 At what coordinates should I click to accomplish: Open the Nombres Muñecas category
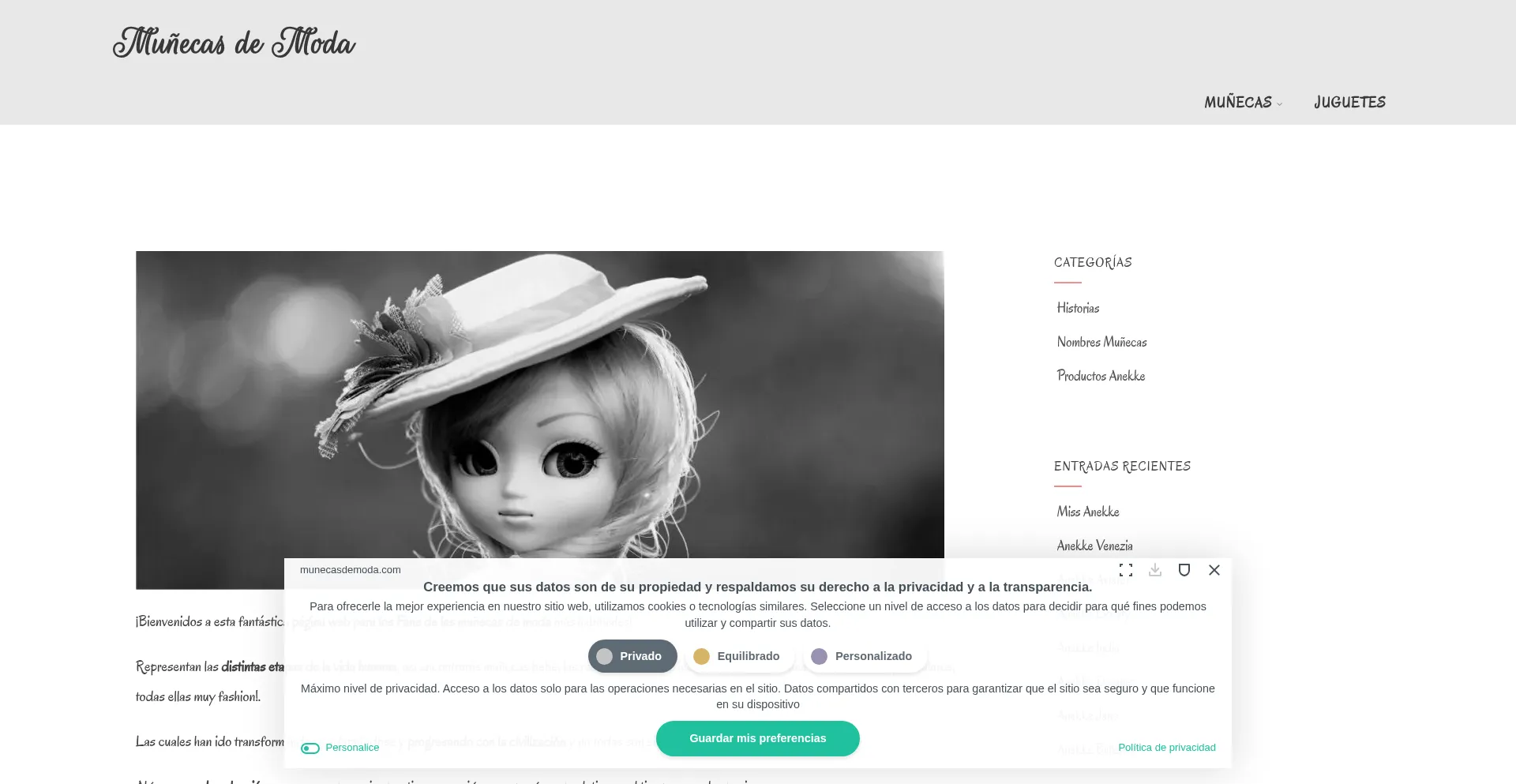tap(1101, 342)
